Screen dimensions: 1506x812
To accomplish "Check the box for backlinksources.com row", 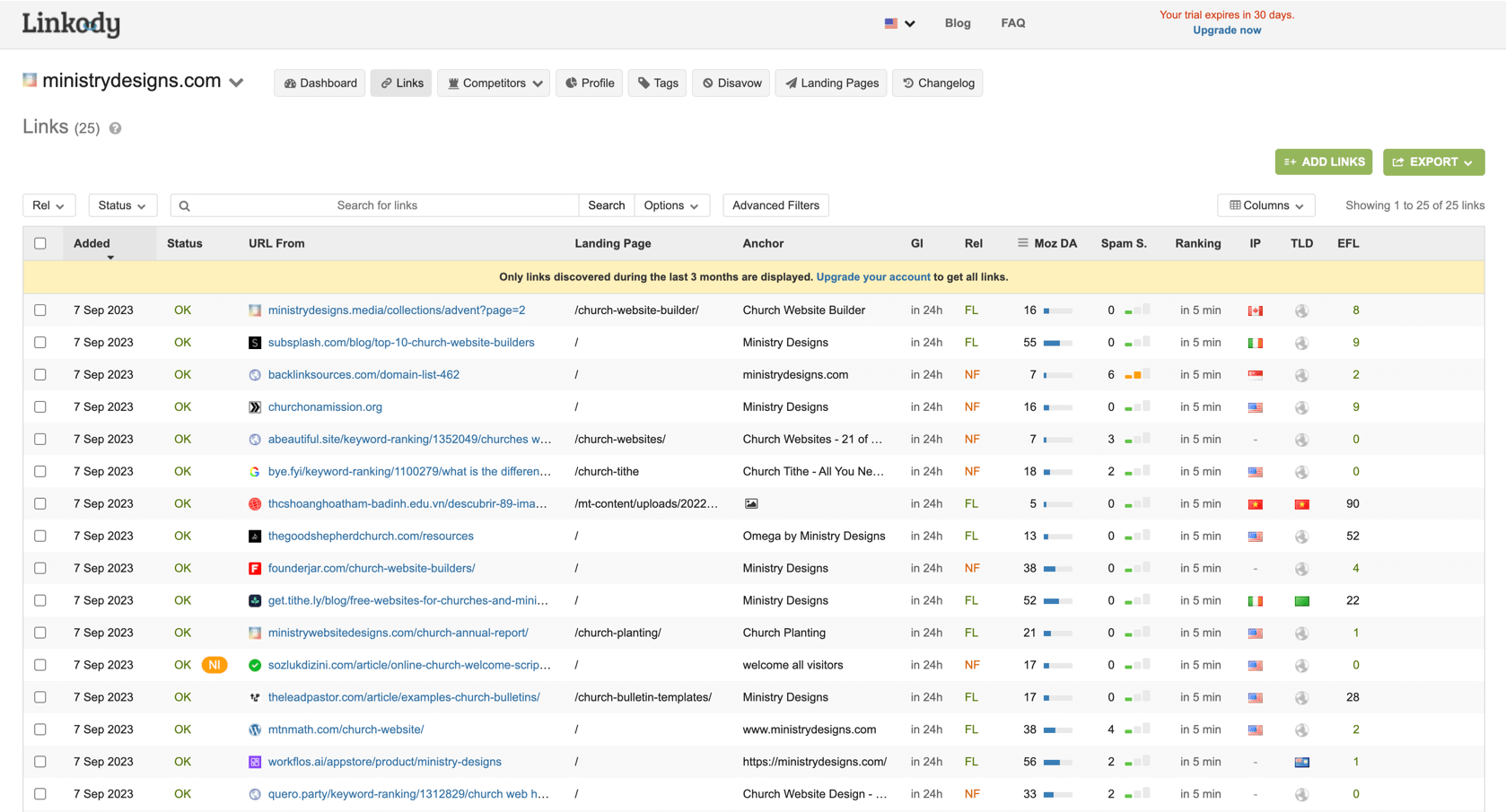I will click(40, 375).
